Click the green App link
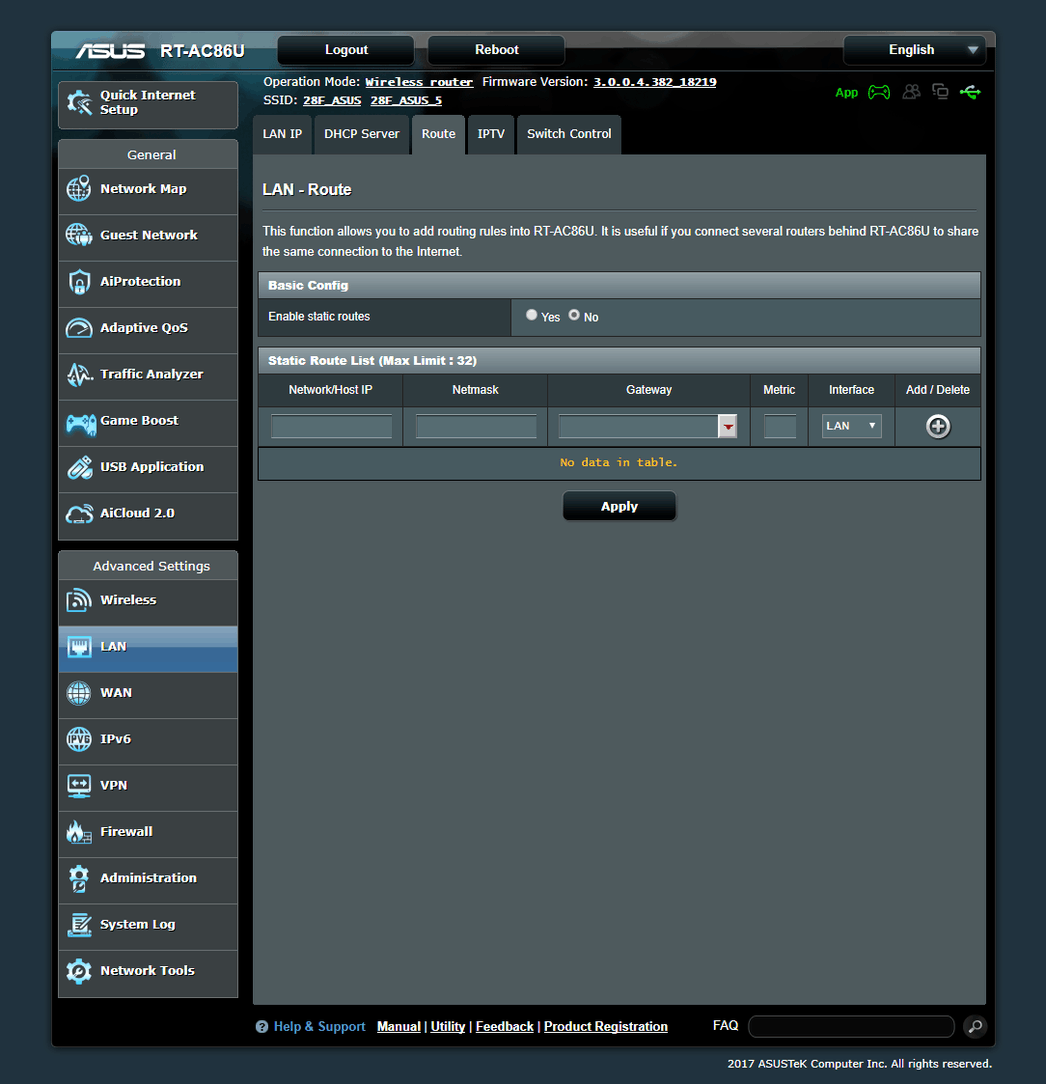Viewport: 1046px width, 1084px height. point(846,93)
